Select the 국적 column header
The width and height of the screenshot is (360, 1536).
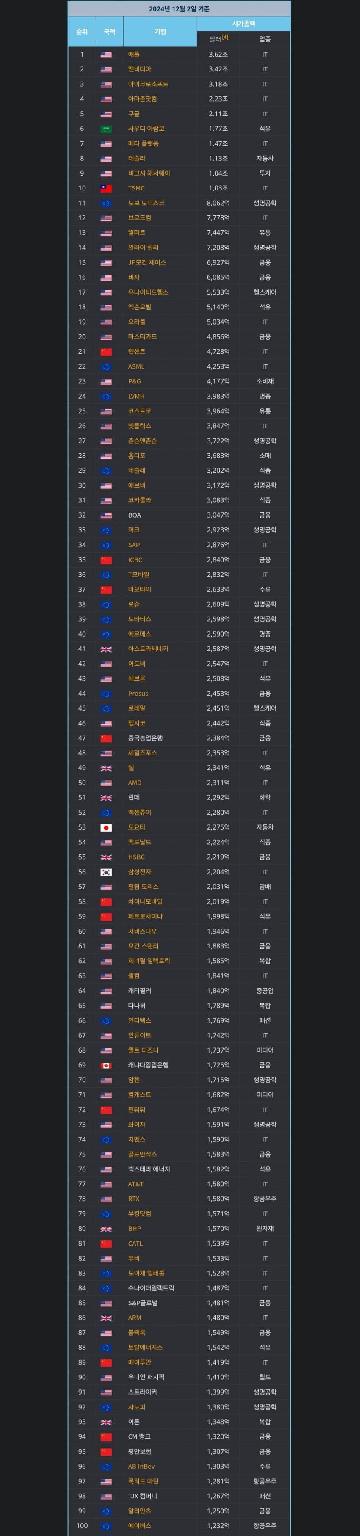[x=106, y=32]
